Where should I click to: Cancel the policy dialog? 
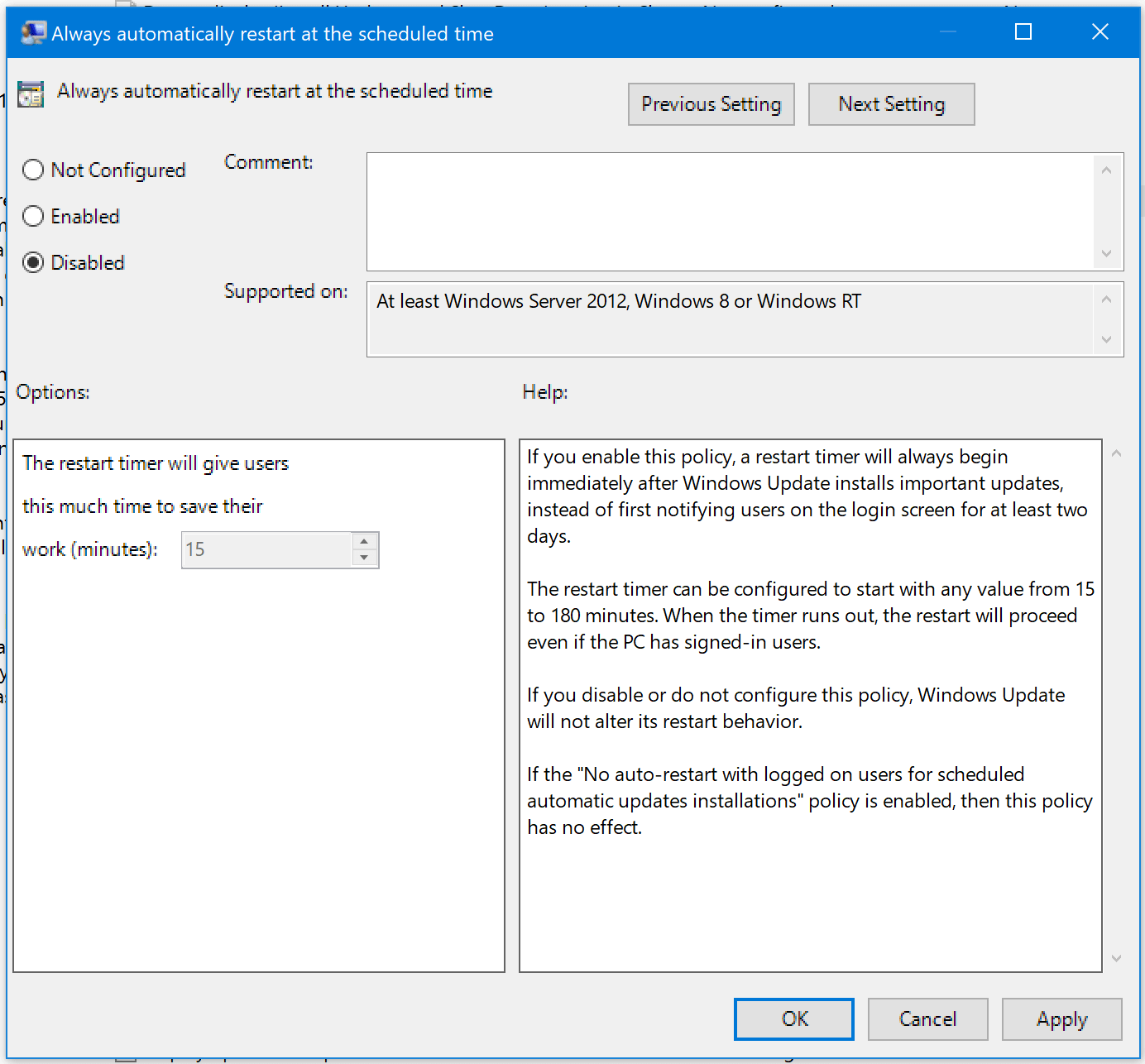pyautogui.click(x=927, y=1018)
